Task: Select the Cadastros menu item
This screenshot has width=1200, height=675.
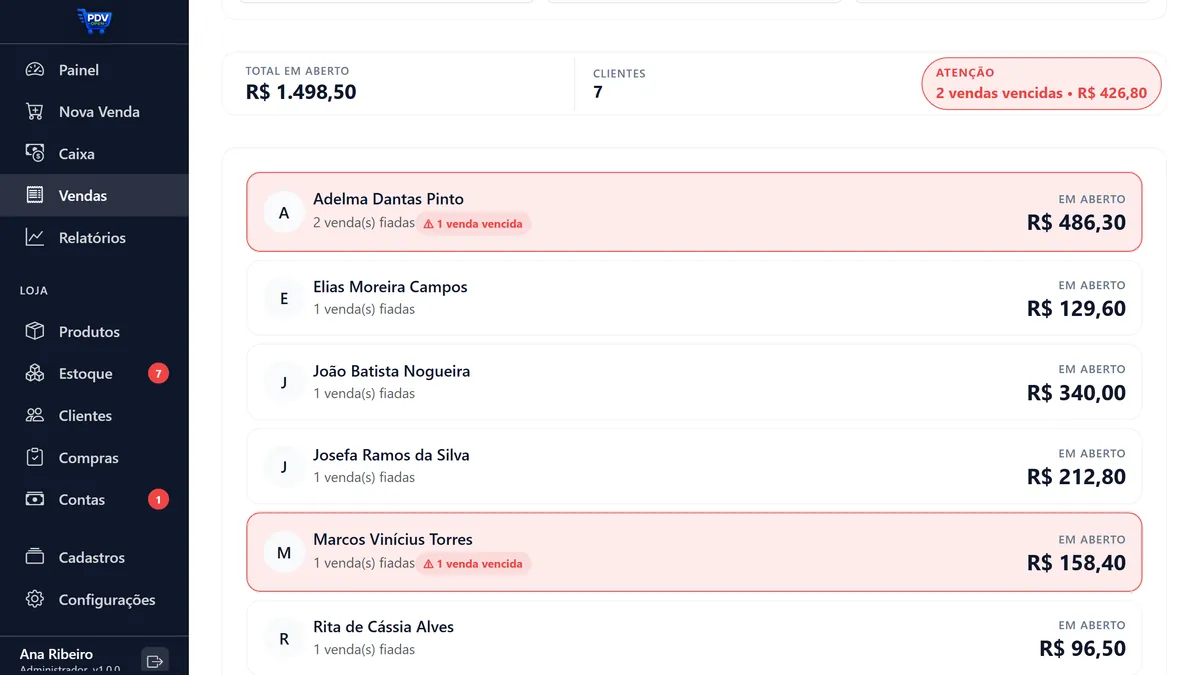Action: coord(94,558)
